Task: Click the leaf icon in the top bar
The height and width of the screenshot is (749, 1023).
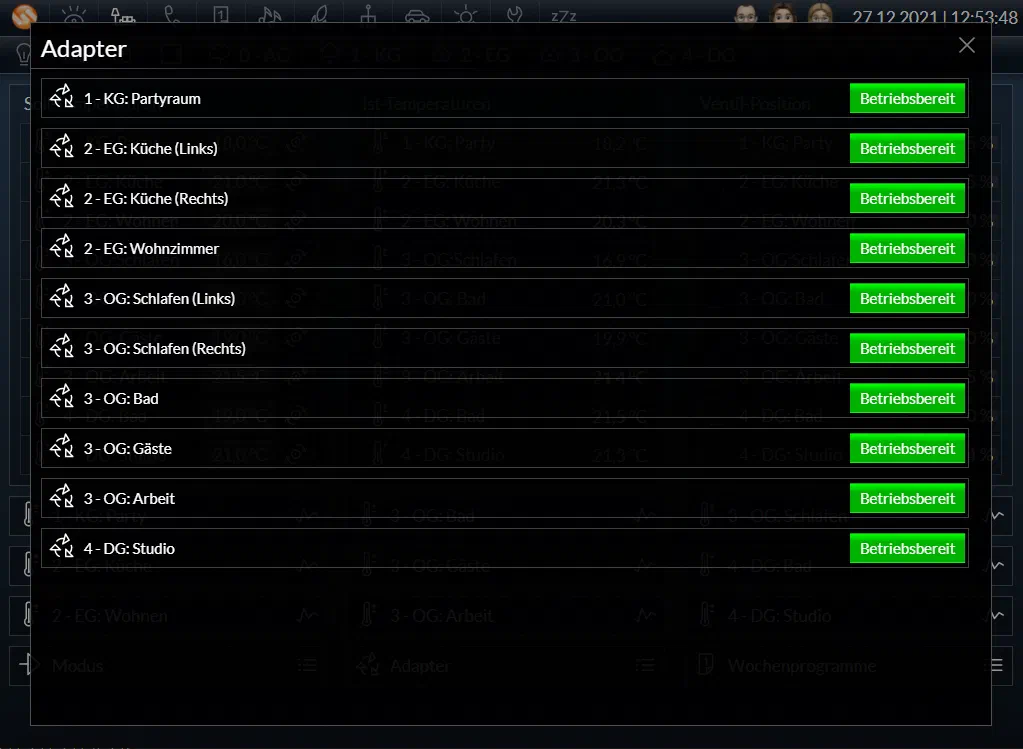Action: point(319,14)
